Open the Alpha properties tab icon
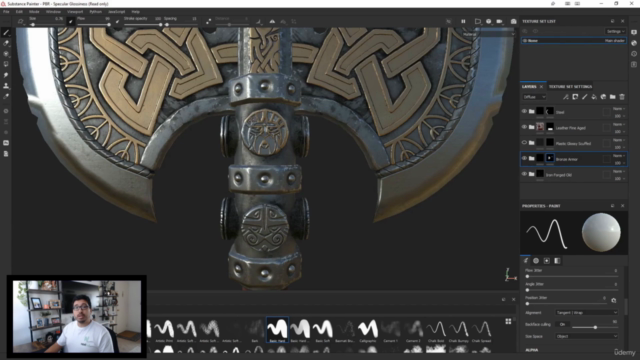The width and height of the screenshot is (640, 360). pos(536,260)
